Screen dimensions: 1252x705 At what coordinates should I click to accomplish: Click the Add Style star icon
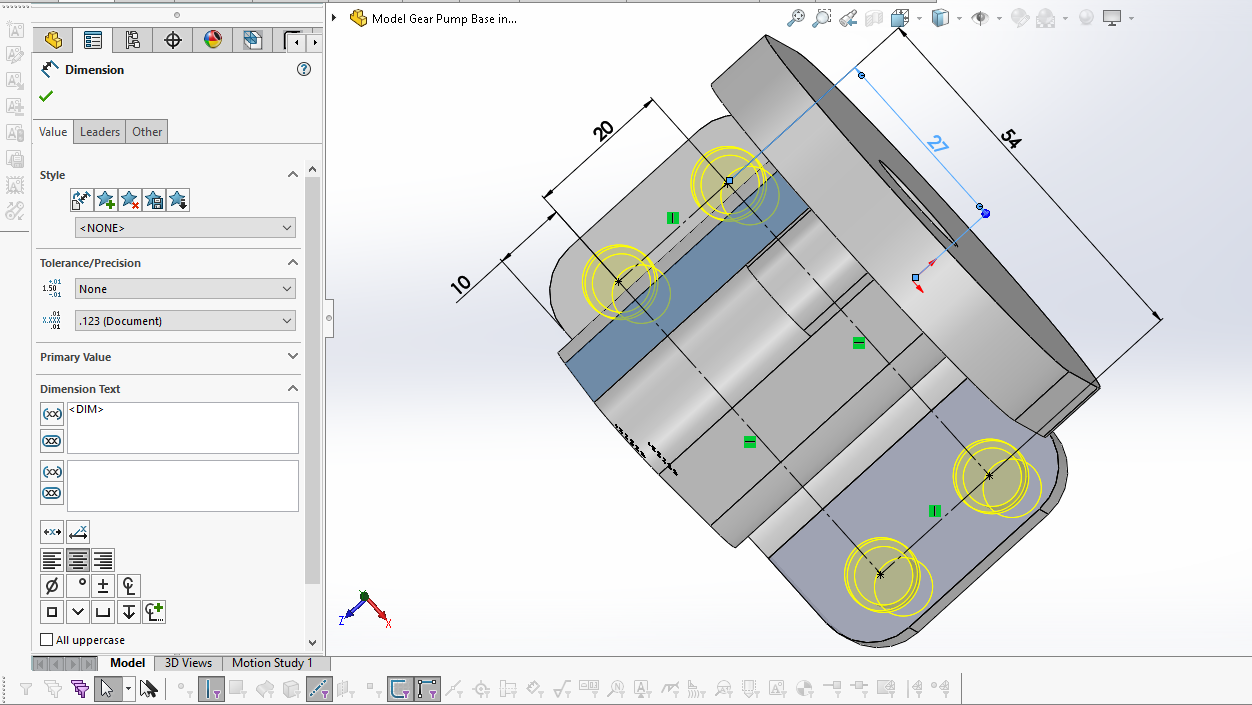(106, 201)
